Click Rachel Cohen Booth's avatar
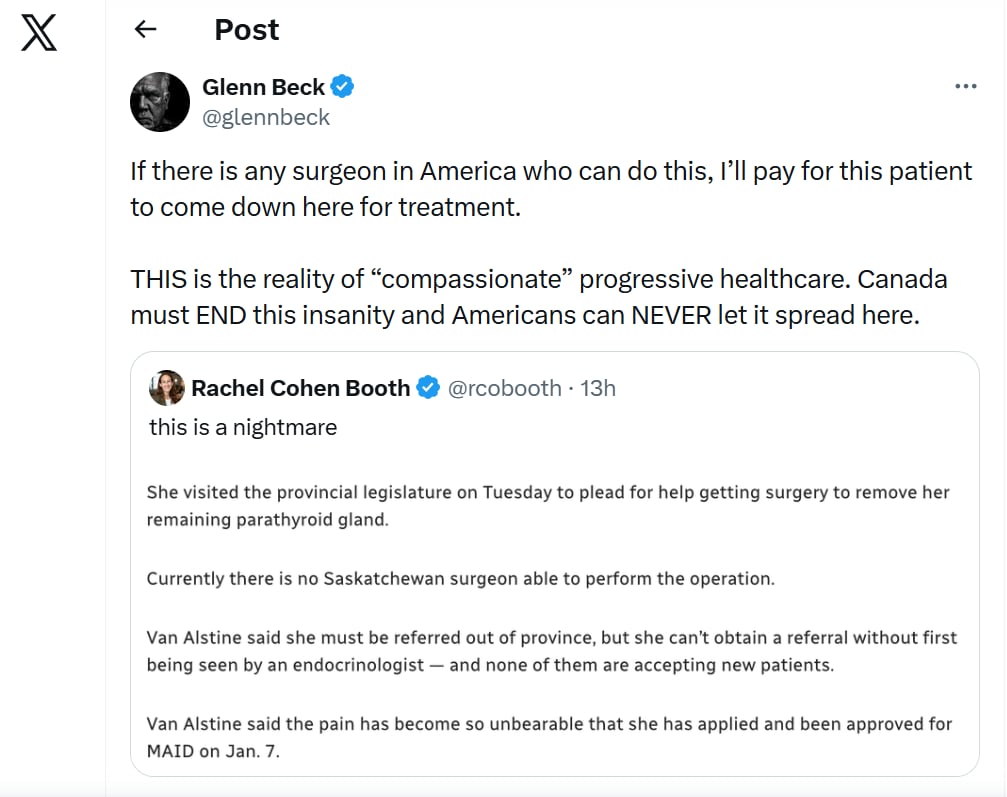Image resolution: width=1007 pixels, height=797 pixels. pyautogui.click(x=166, y=388)
